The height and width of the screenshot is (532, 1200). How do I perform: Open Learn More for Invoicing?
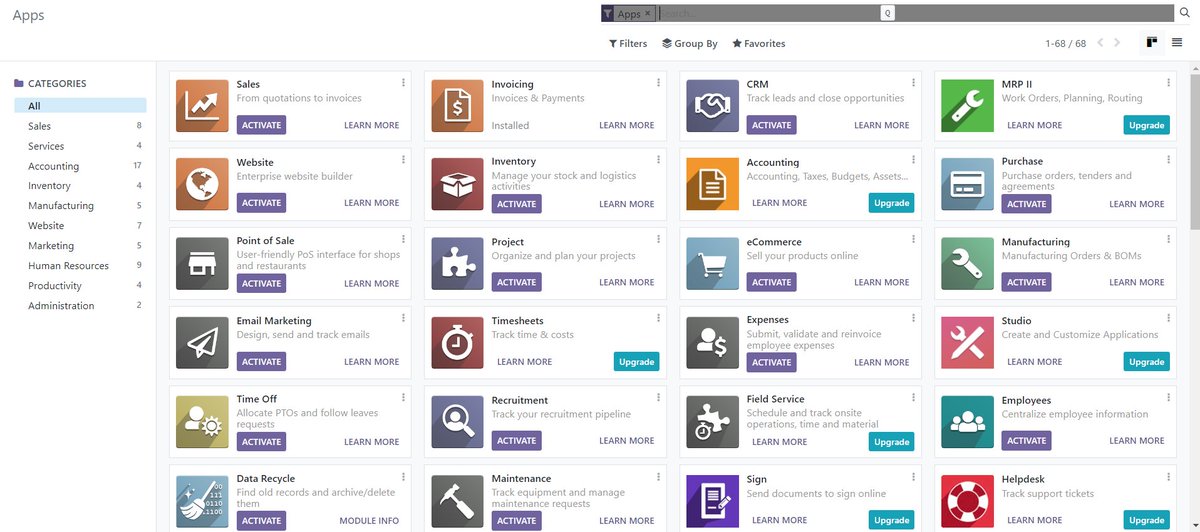(x=627, y=125)
